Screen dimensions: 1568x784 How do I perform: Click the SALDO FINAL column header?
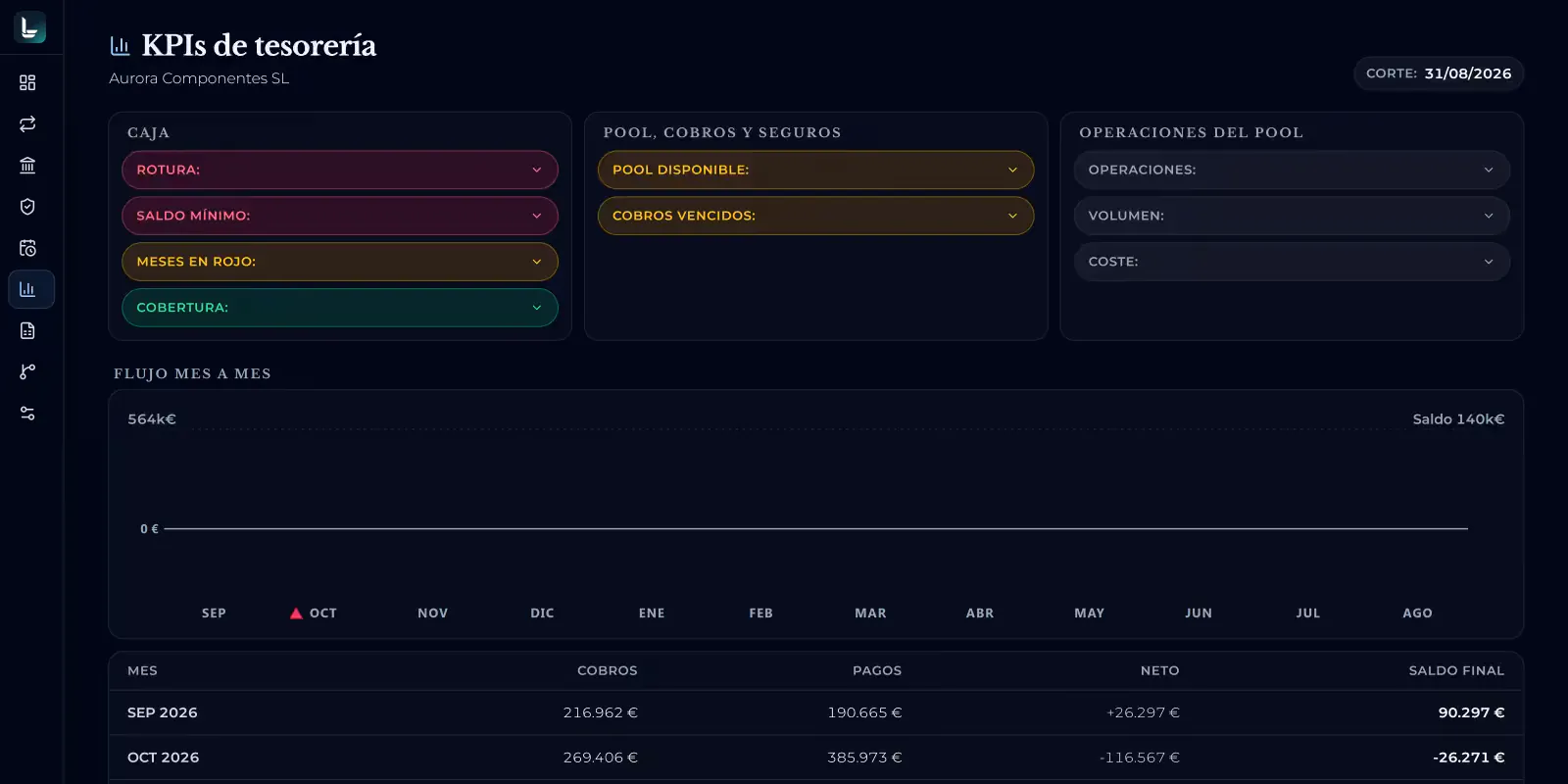pyautogui.click(x=1456, y=670)
